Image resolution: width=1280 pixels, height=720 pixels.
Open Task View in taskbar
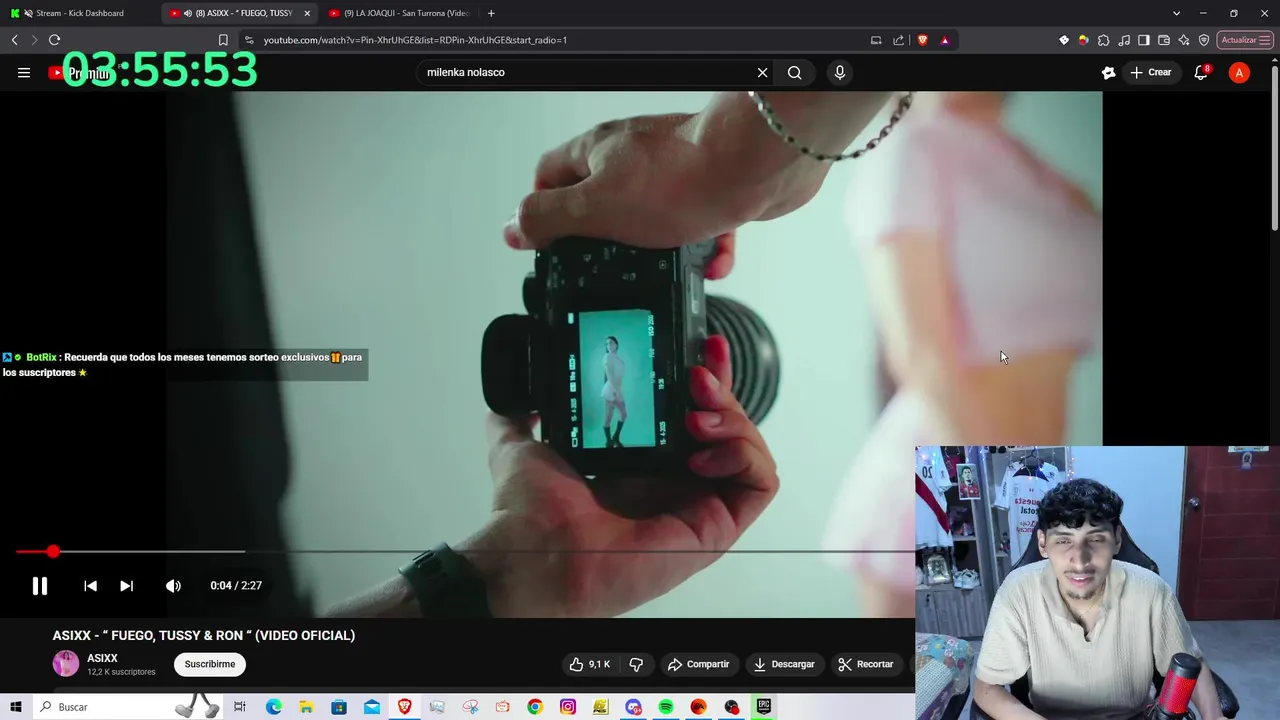[x=240, y=707]
